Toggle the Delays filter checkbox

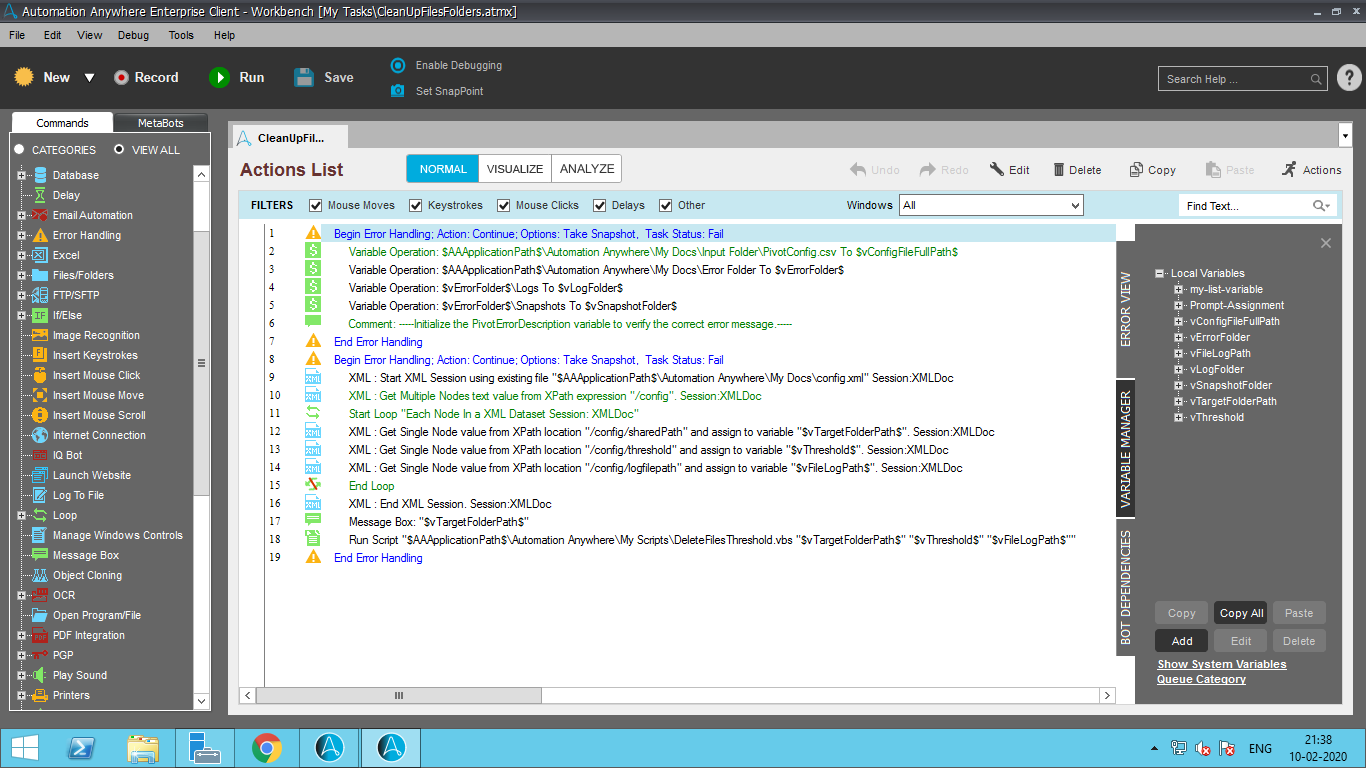[600, 206]
